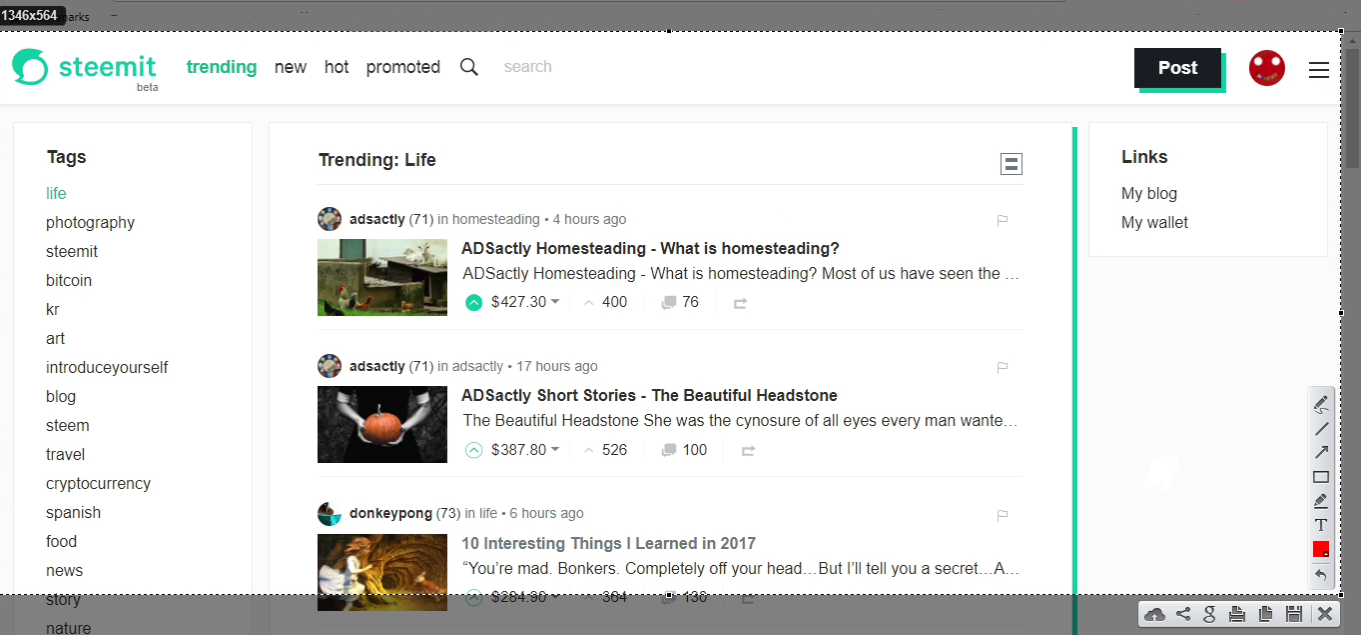Select the Lightshot rectangle tool
The width and height of the screenshot is (1361, 635).
(1321, 476)
